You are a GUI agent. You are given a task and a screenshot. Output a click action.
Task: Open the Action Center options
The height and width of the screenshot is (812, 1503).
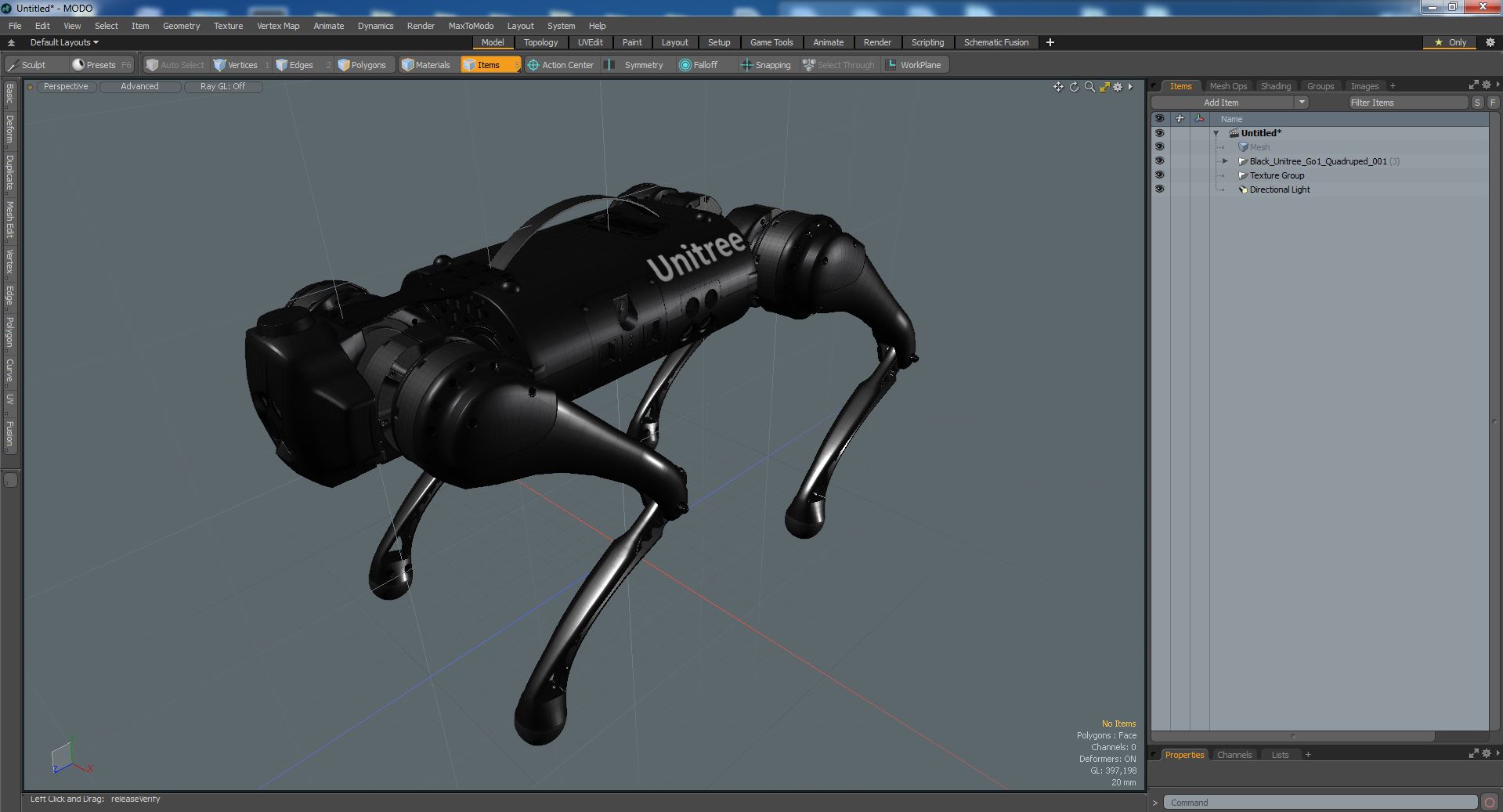(x=561, y=65)
